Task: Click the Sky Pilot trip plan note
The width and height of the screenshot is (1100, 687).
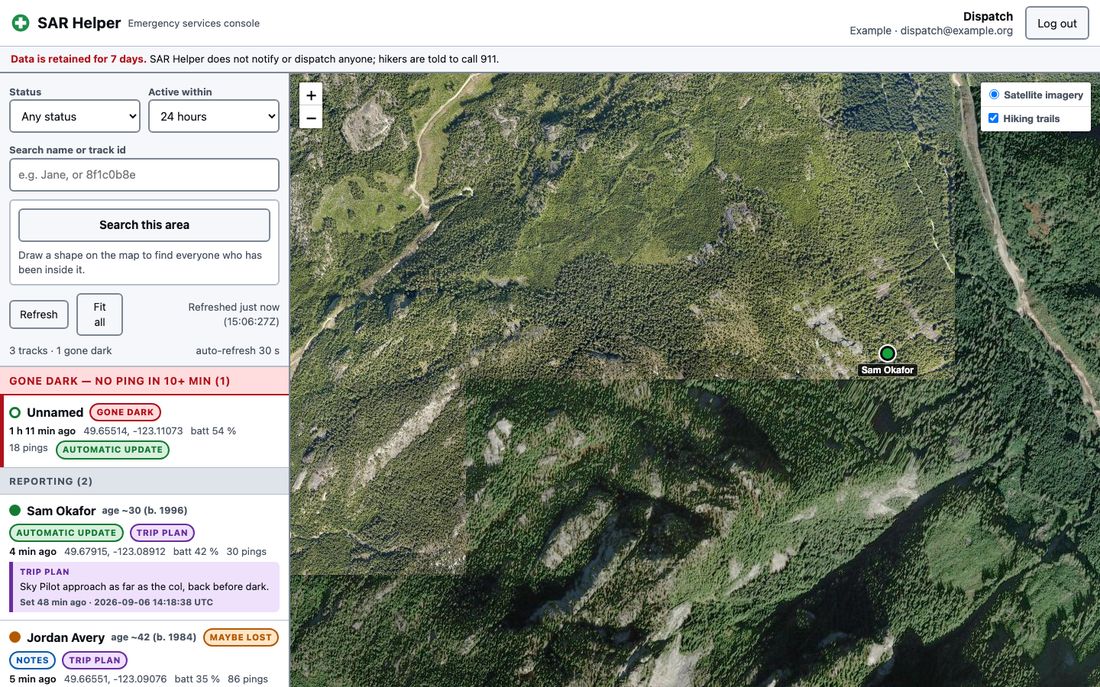Action: pos(144,587)
